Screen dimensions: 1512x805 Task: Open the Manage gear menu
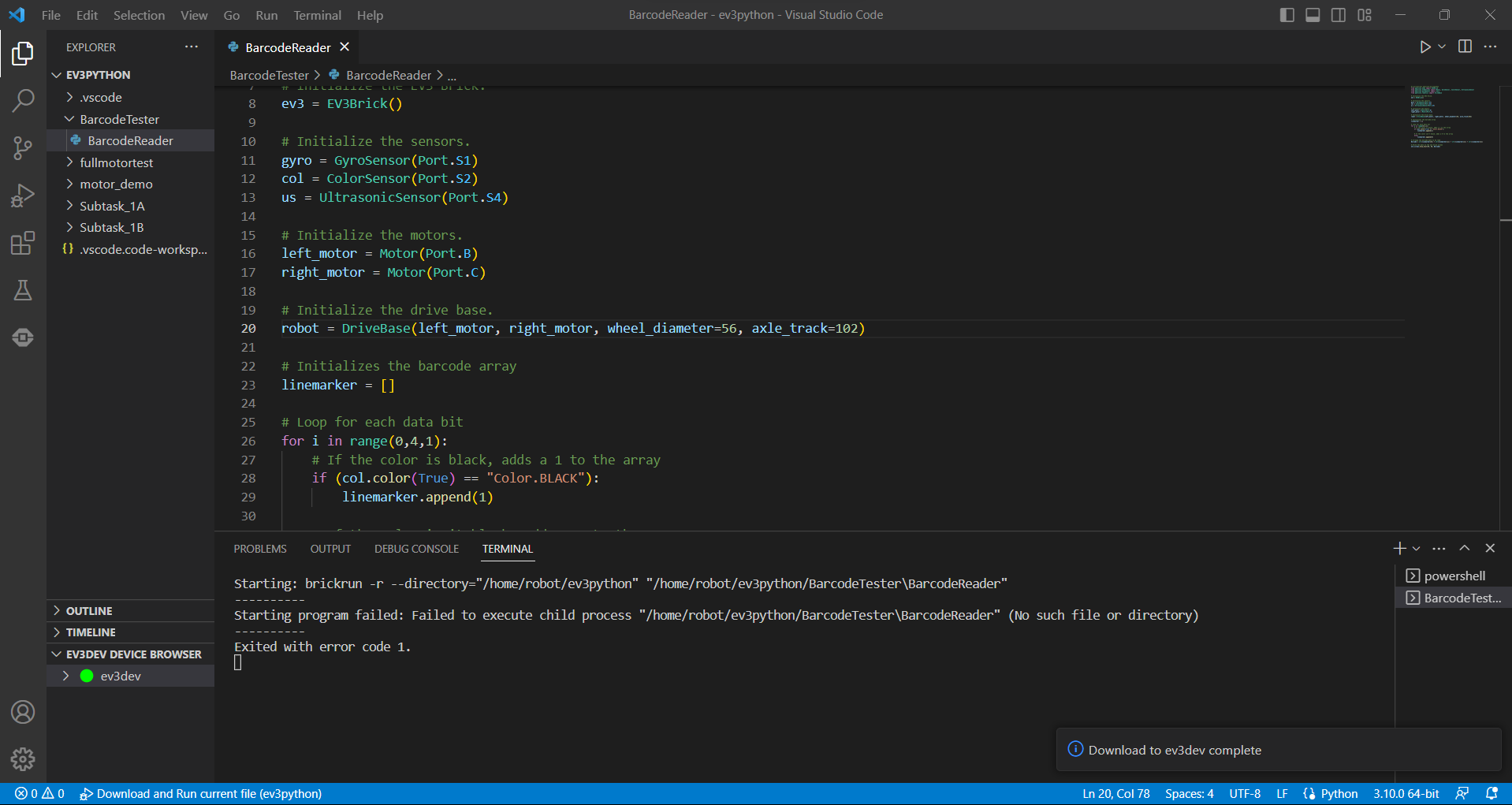(23, 759)
